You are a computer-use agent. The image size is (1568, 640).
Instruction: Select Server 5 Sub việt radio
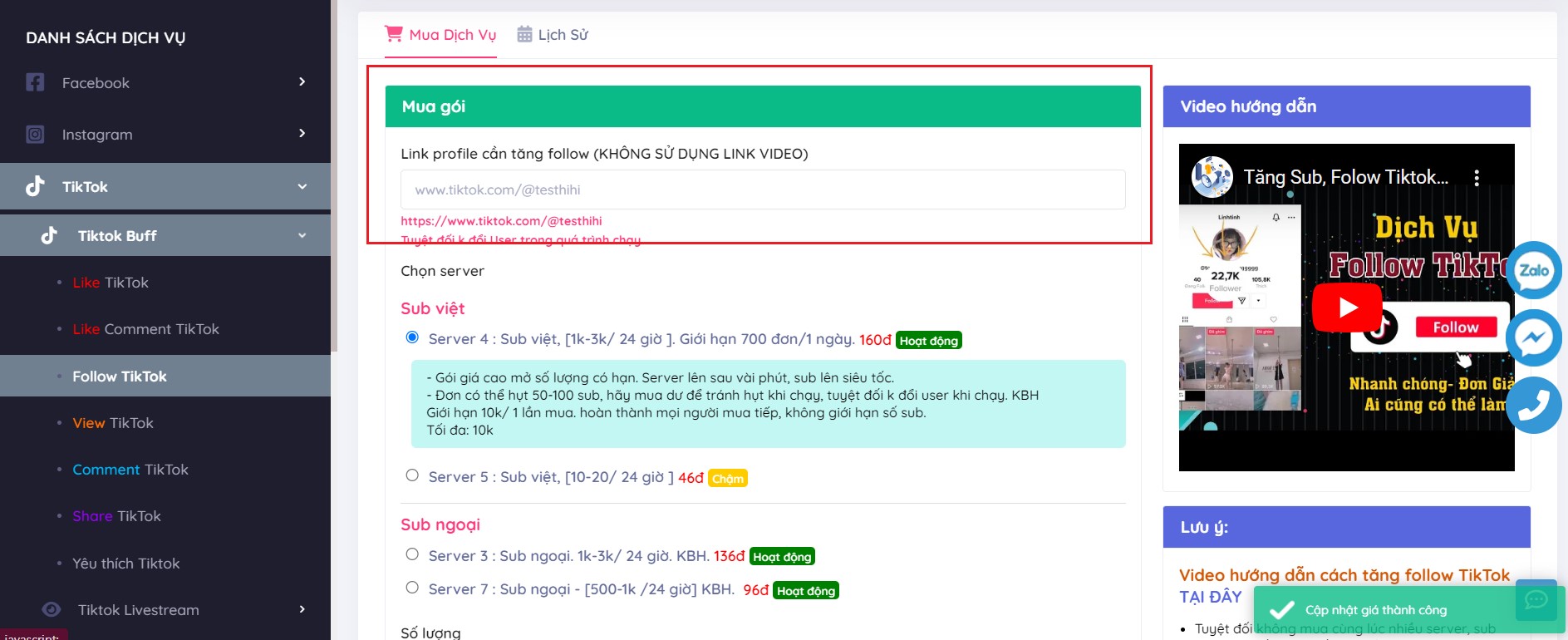point(412,475)
